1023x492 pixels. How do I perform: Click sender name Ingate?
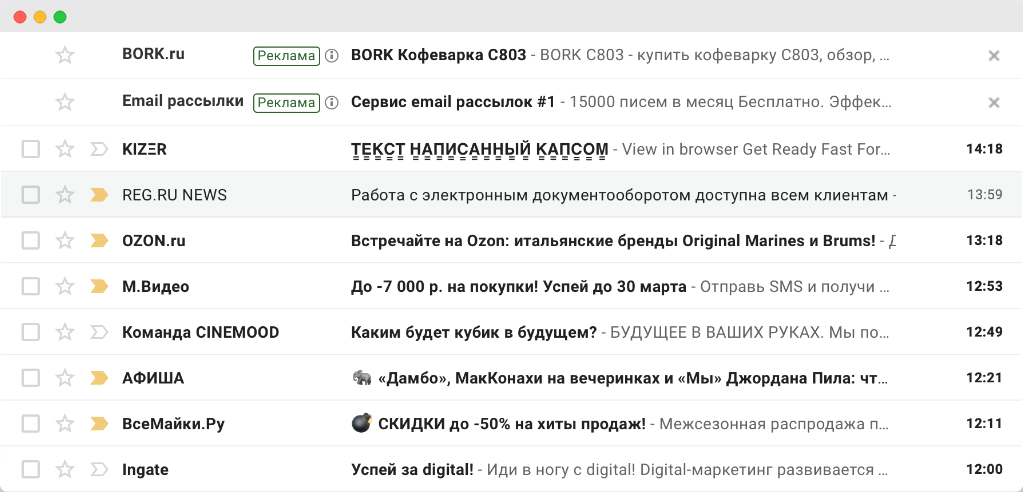point(145,470)
